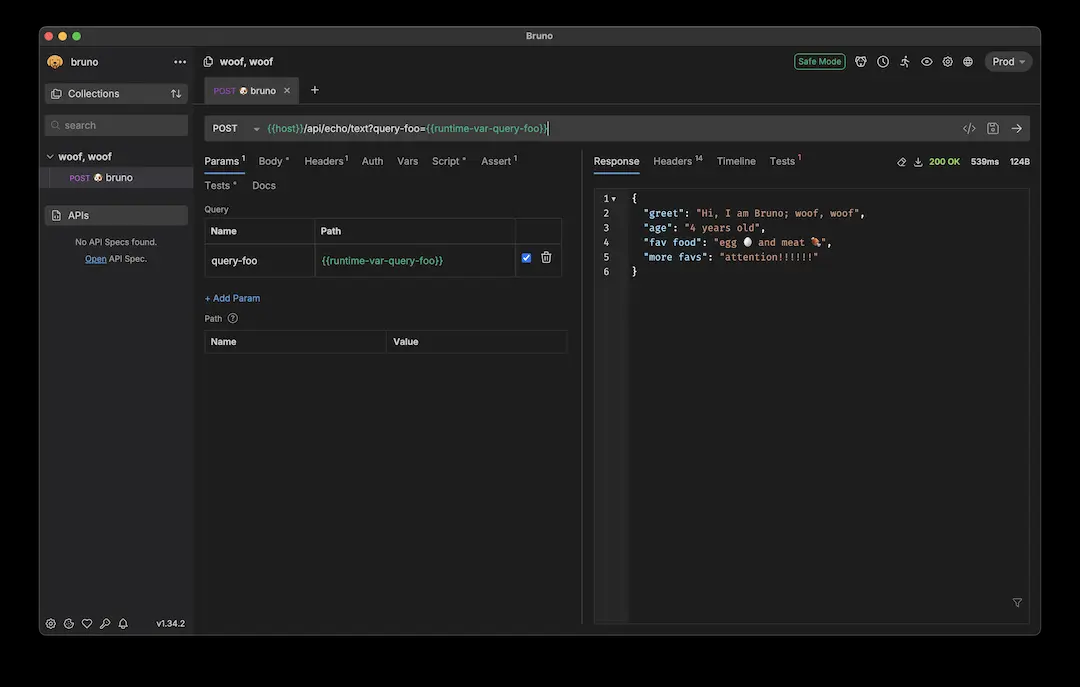This screenshot has width=1080, height=687.
Task: Uncheck the query-foo parameter checkbox
Action: point(526,258)
